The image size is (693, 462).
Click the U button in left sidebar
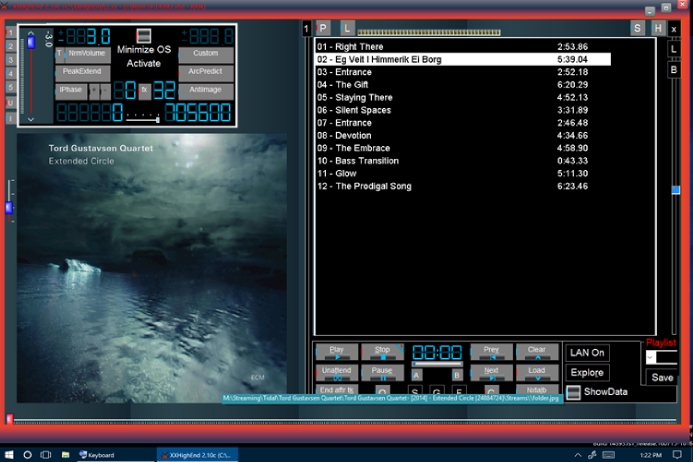click(11, 103)
